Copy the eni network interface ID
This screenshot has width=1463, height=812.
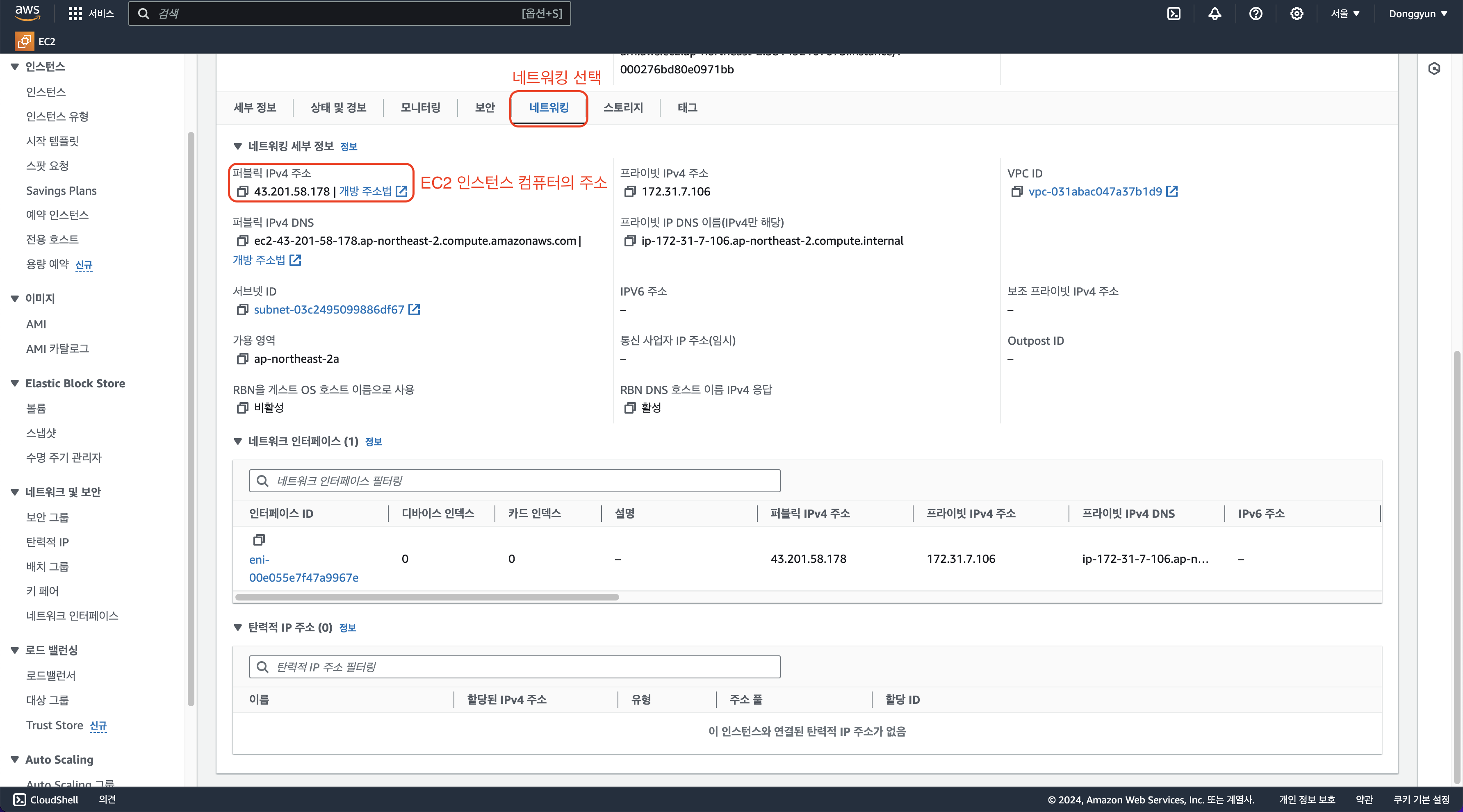[259, 539]
